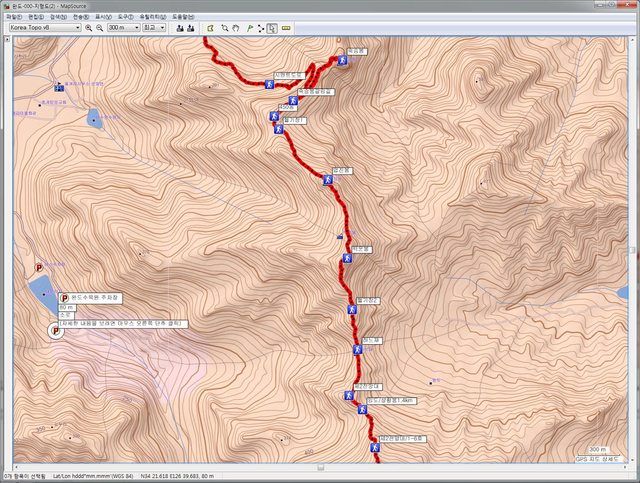
Task: Select the Map tool icon
Action: (x=210, y=28)
